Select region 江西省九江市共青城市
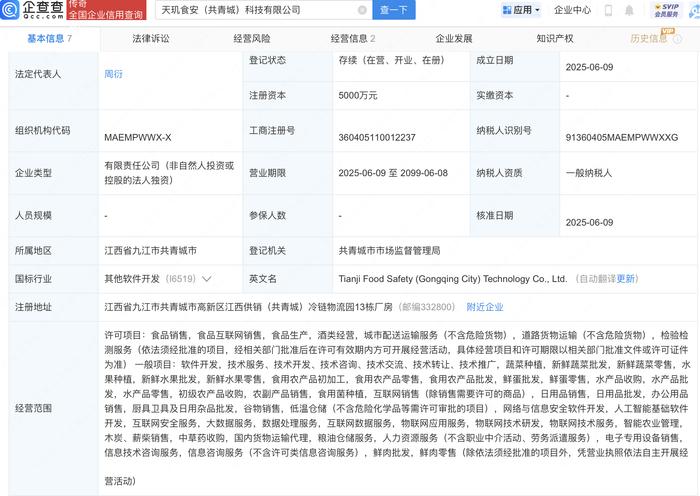700x496 pixels. [150, 251]
